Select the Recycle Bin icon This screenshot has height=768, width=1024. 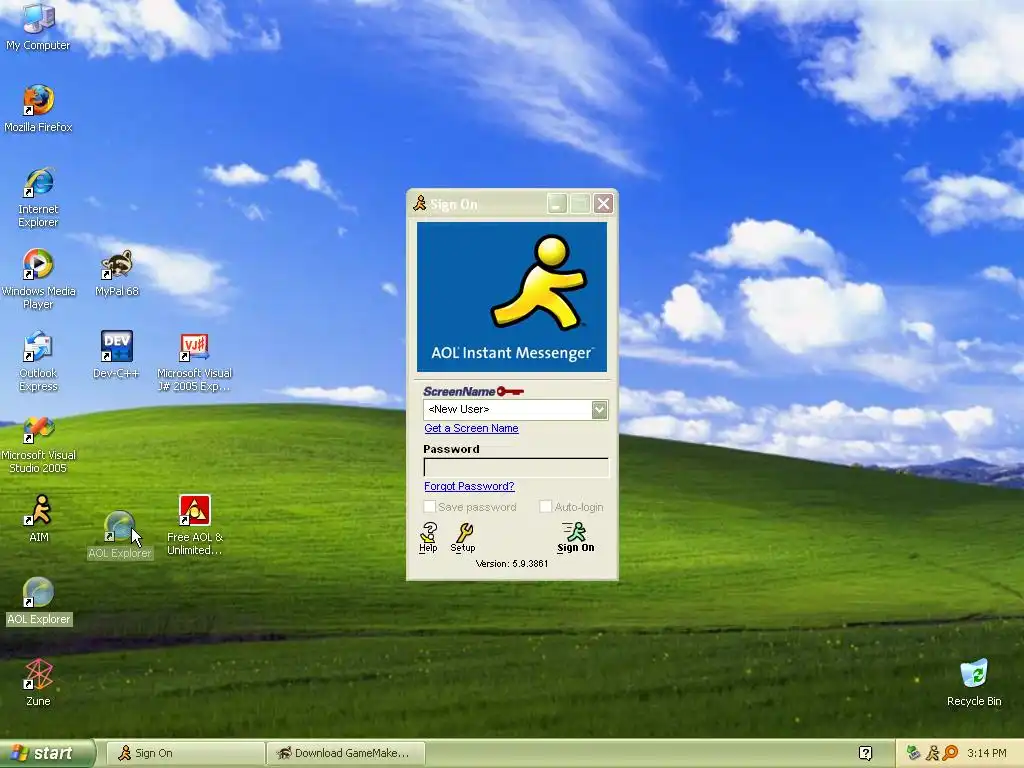974,682
